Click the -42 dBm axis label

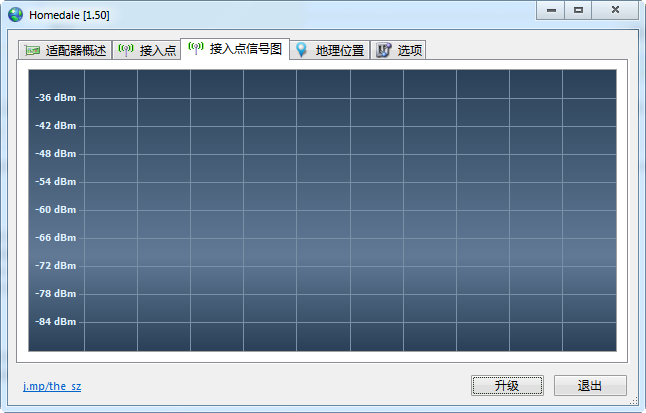[56, 126]
